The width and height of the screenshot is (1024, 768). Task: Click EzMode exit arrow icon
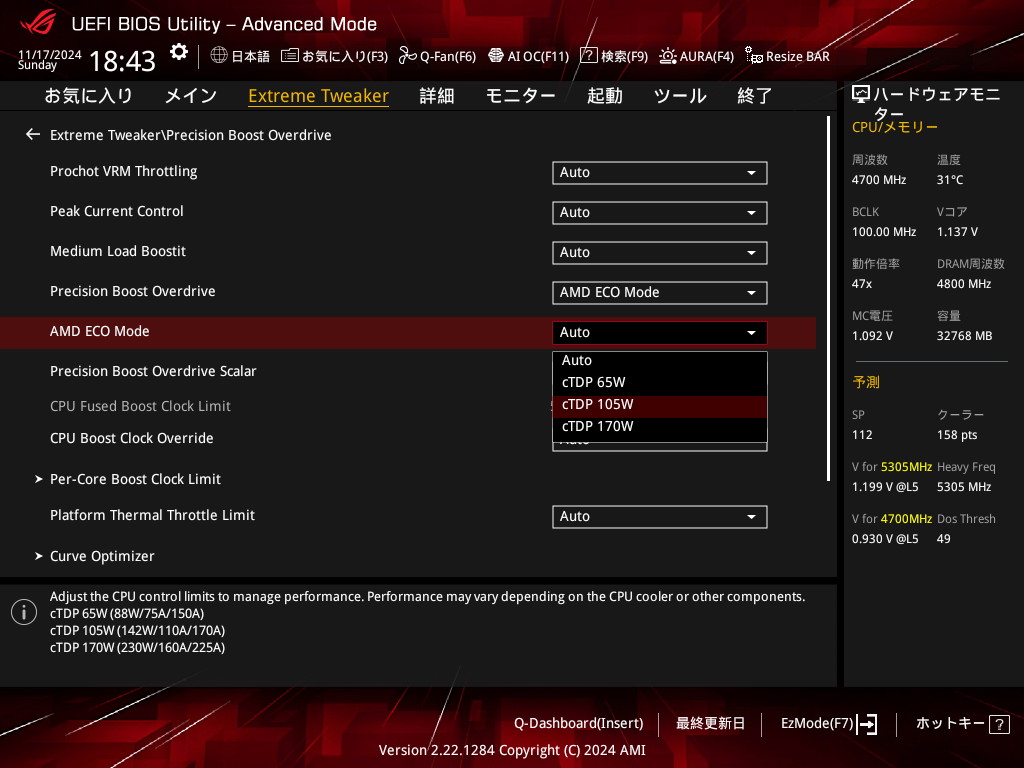(x=867, y=724)
